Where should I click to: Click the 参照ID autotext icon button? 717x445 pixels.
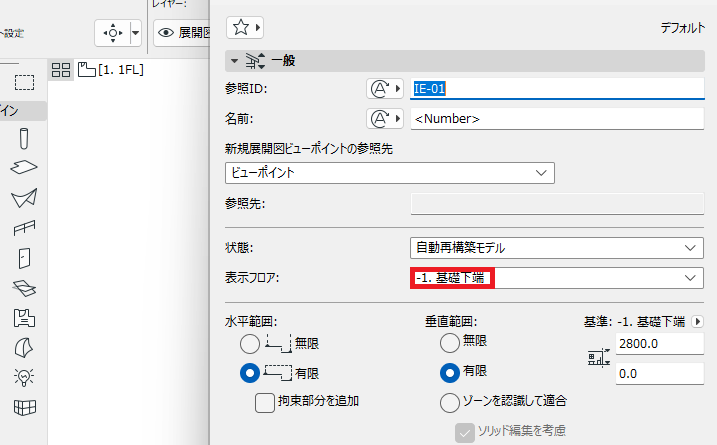point(385,89)
